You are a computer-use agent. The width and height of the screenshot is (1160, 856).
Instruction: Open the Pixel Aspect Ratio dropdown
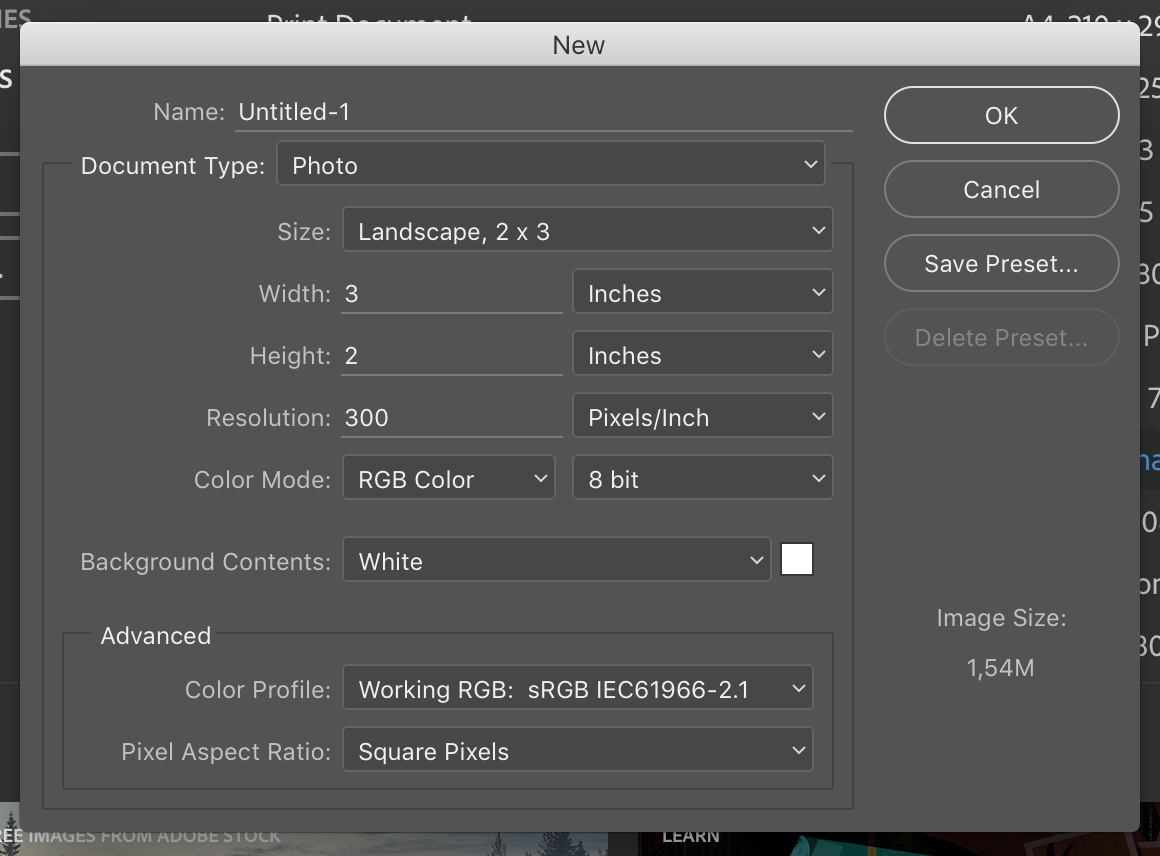[578, 749]
